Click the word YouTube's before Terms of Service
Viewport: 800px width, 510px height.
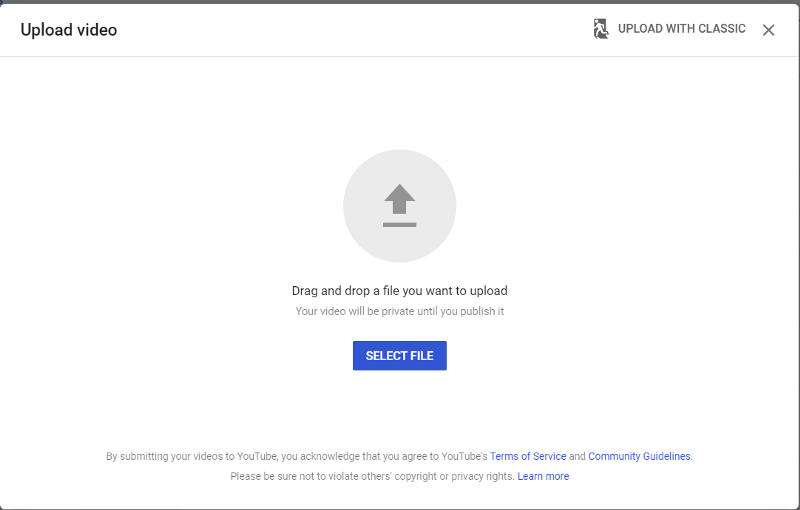(x=464, y=456)
